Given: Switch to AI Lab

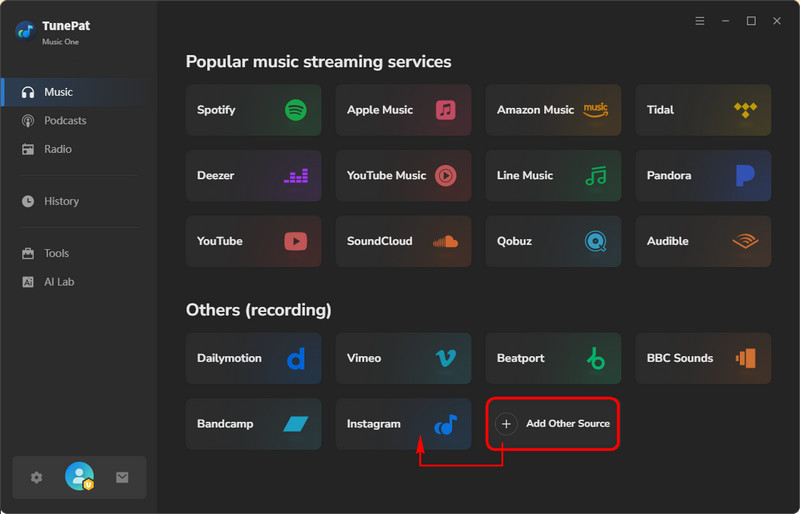Looking at the screenshot, I should [x=59, y=282].
